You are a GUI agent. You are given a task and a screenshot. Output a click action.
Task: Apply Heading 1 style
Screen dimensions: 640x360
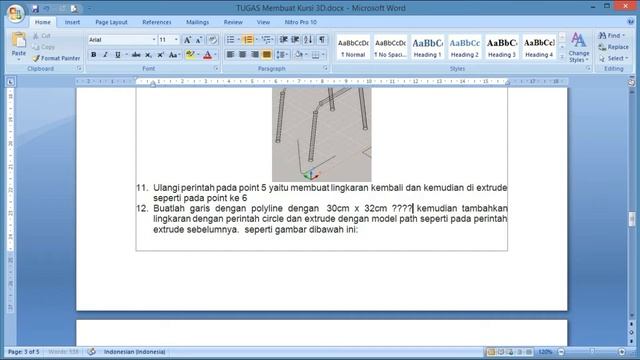427,47
